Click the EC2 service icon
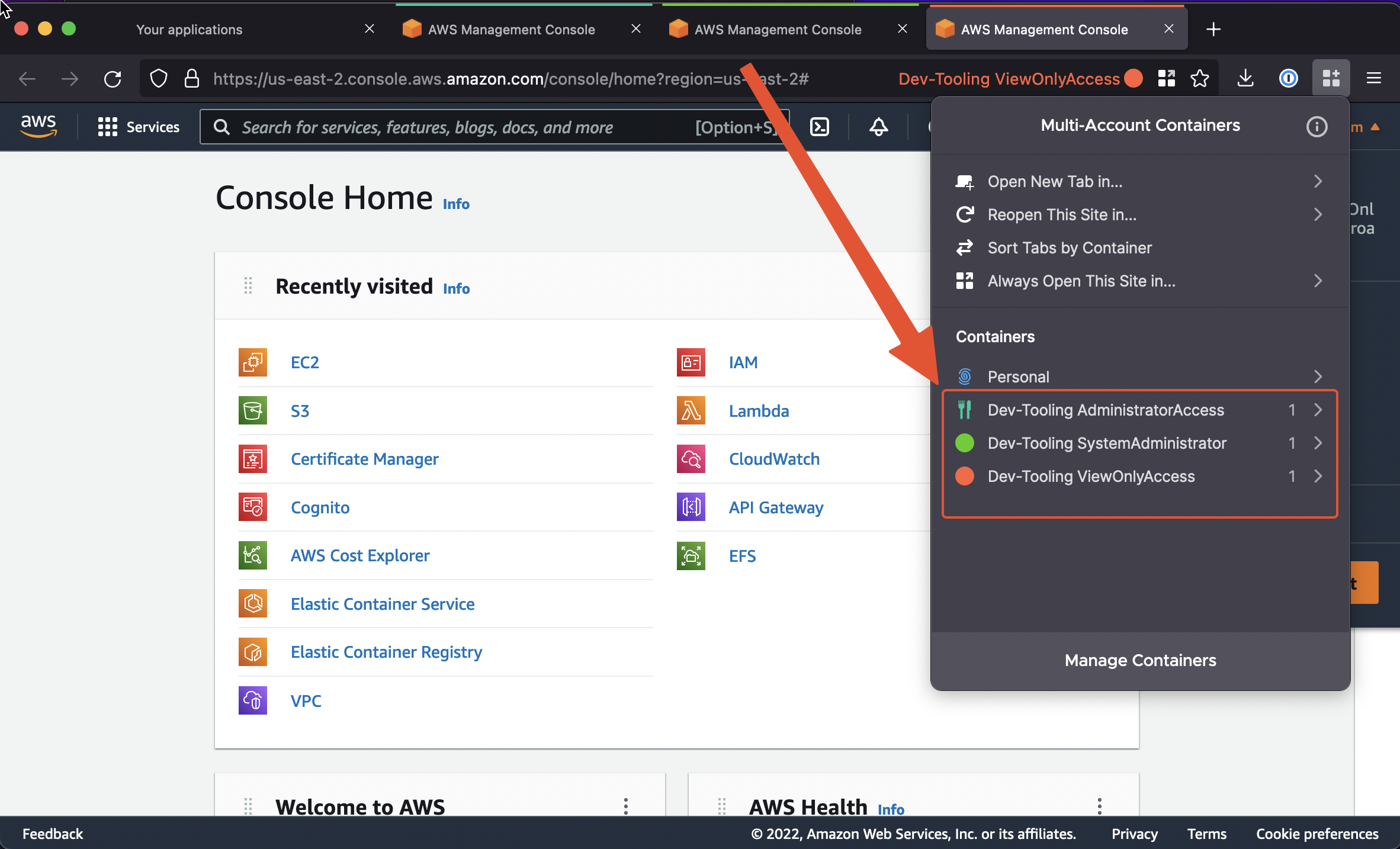The width and height of the screenshot is (1400, 849). coord(253,362)
